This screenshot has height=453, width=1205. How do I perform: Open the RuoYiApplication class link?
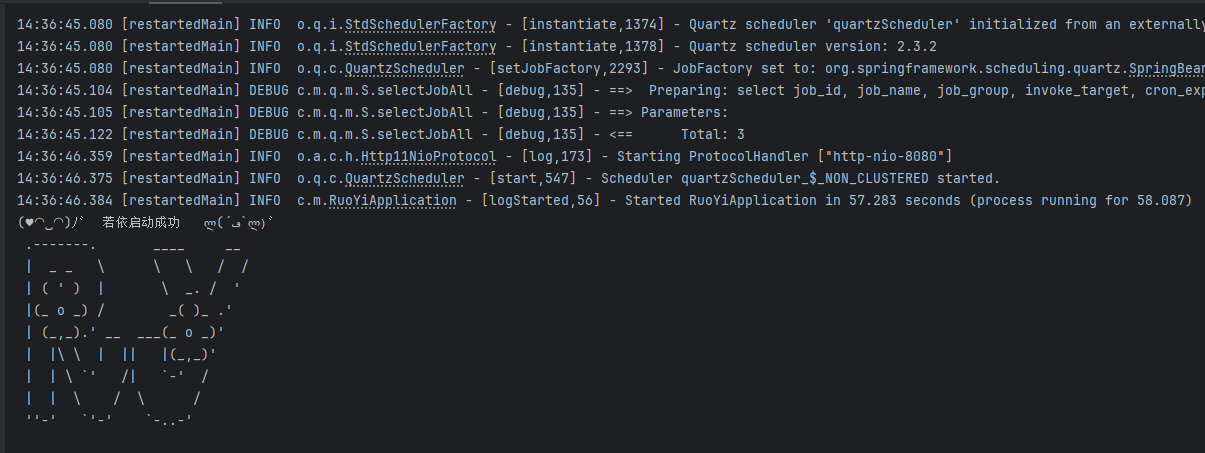(x=392, y=200)
